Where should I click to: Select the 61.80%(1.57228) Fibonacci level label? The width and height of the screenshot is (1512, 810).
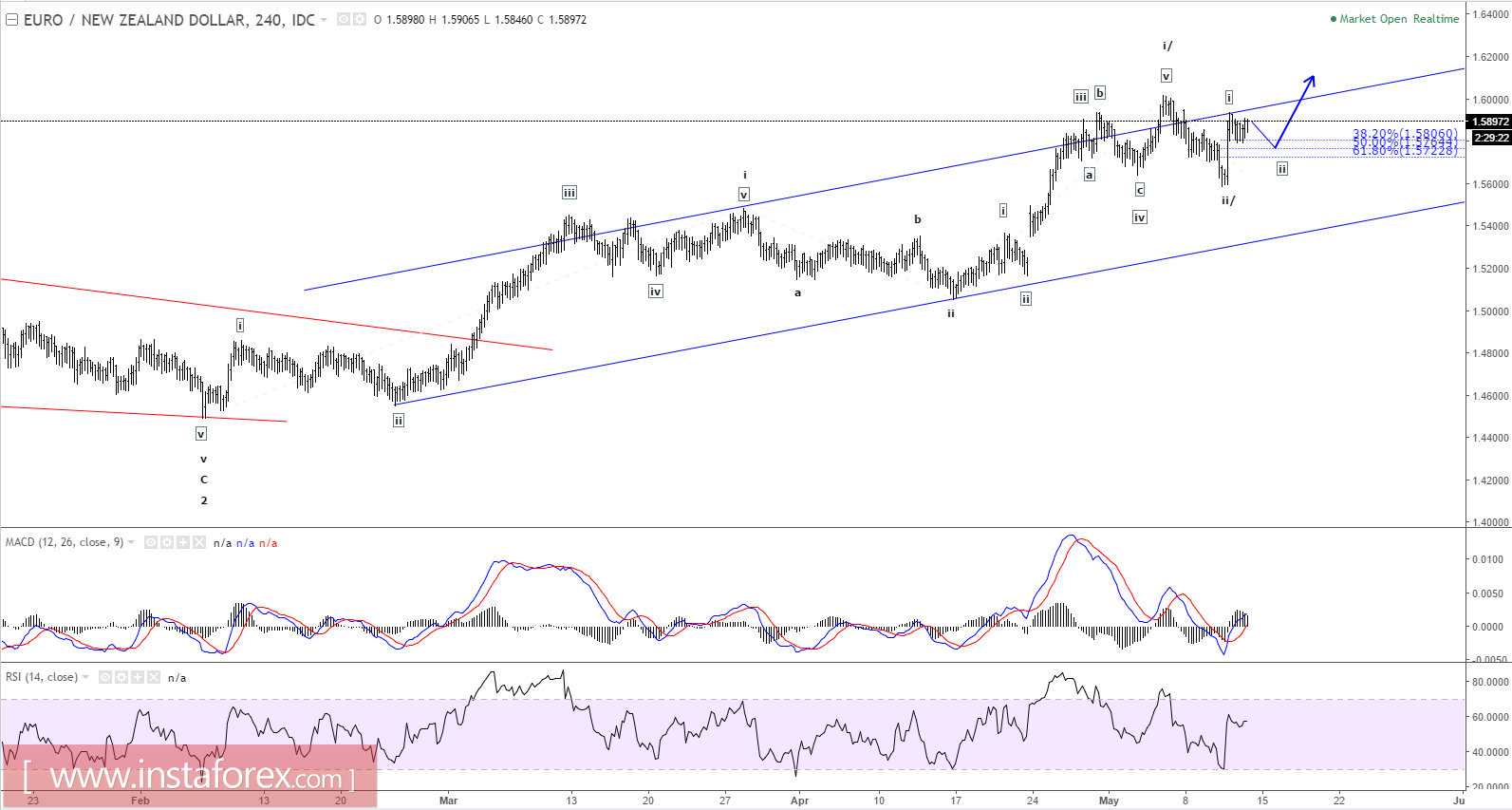[x=1405, y=151]
